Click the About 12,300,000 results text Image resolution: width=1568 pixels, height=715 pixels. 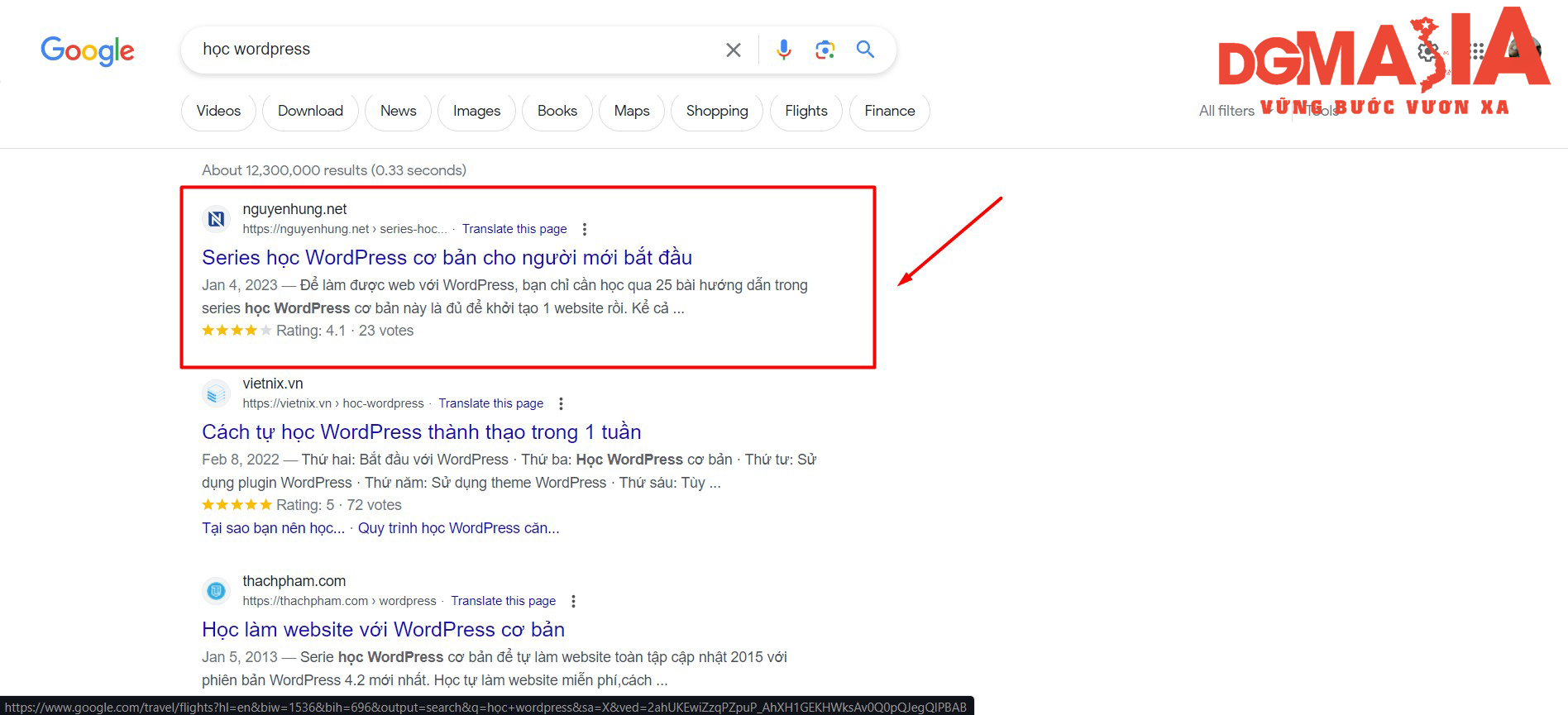tap(334, 170)
